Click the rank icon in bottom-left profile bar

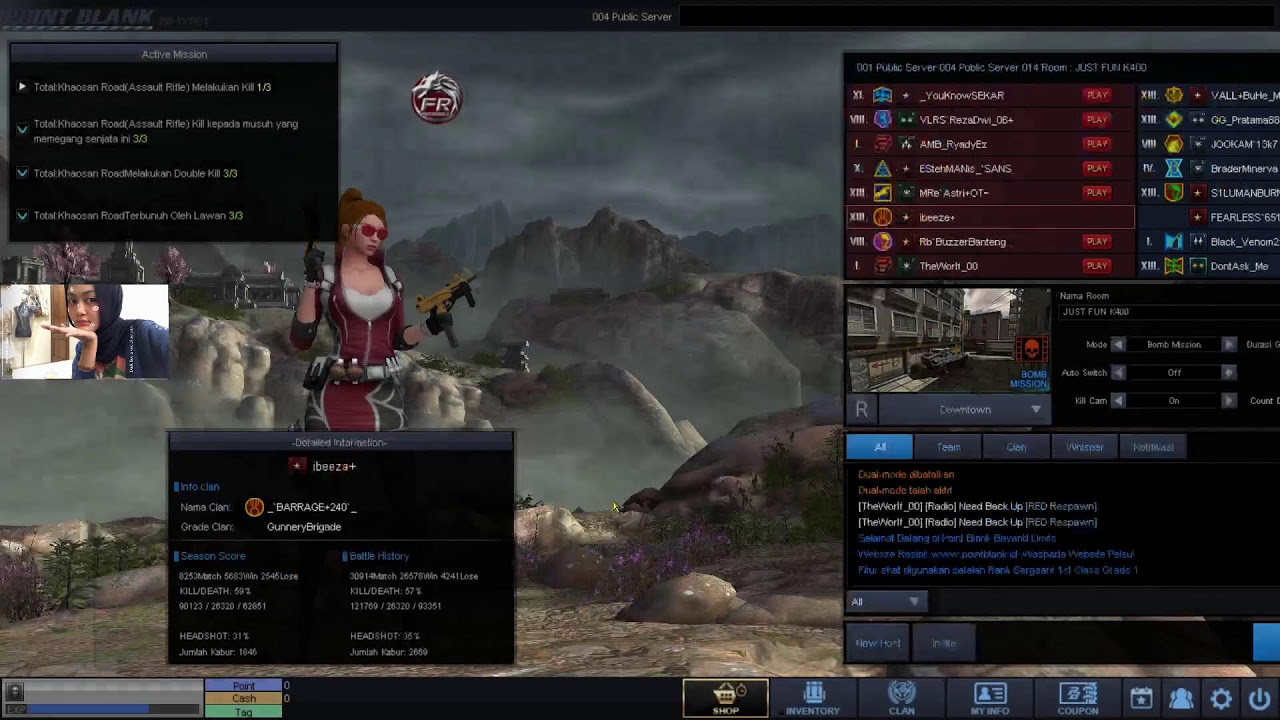pyautogui.click(x=14, y=691)
